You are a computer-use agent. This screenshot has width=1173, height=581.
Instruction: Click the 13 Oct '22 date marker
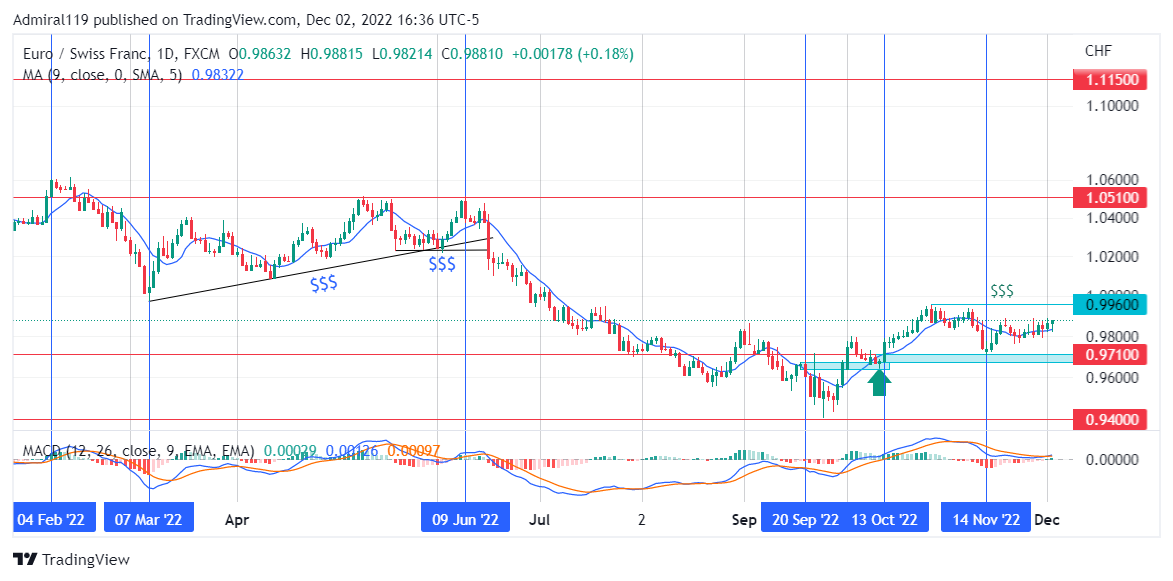tap(885, 519)
